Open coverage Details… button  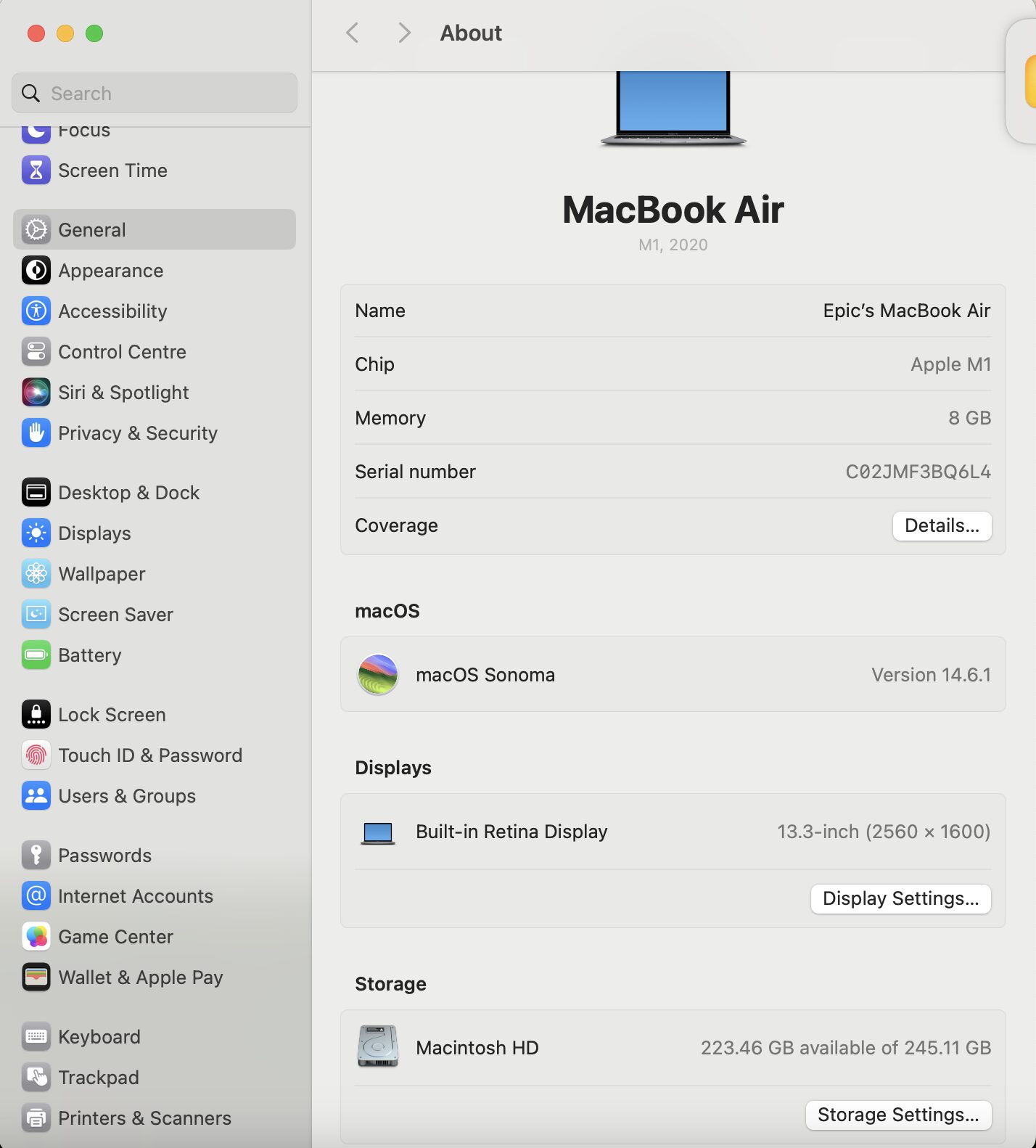pyautogui.click(x=942, y=525)
